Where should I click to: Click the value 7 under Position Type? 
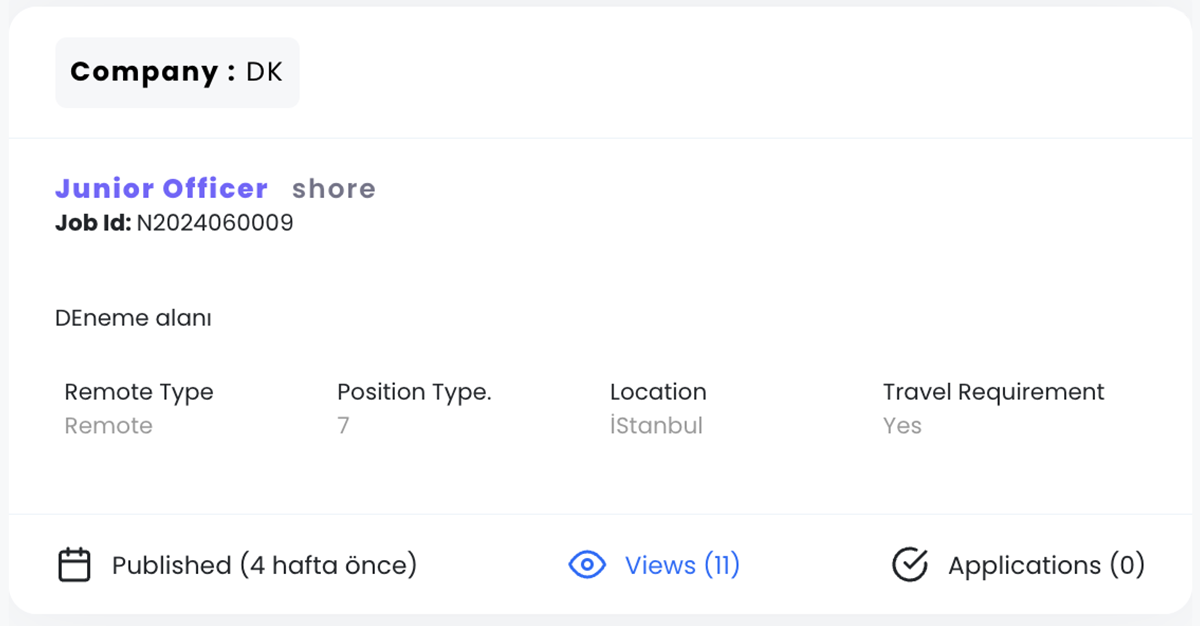[343, 426]
